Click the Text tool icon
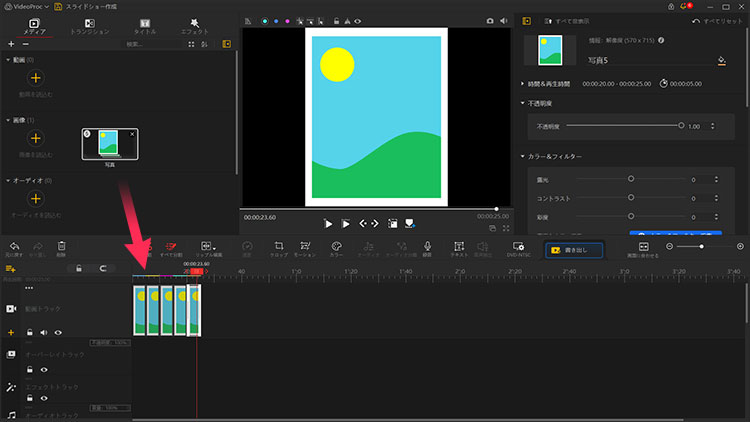Image resolution: width=750 pixels, height=422 pixels. [x=458, y=246]
